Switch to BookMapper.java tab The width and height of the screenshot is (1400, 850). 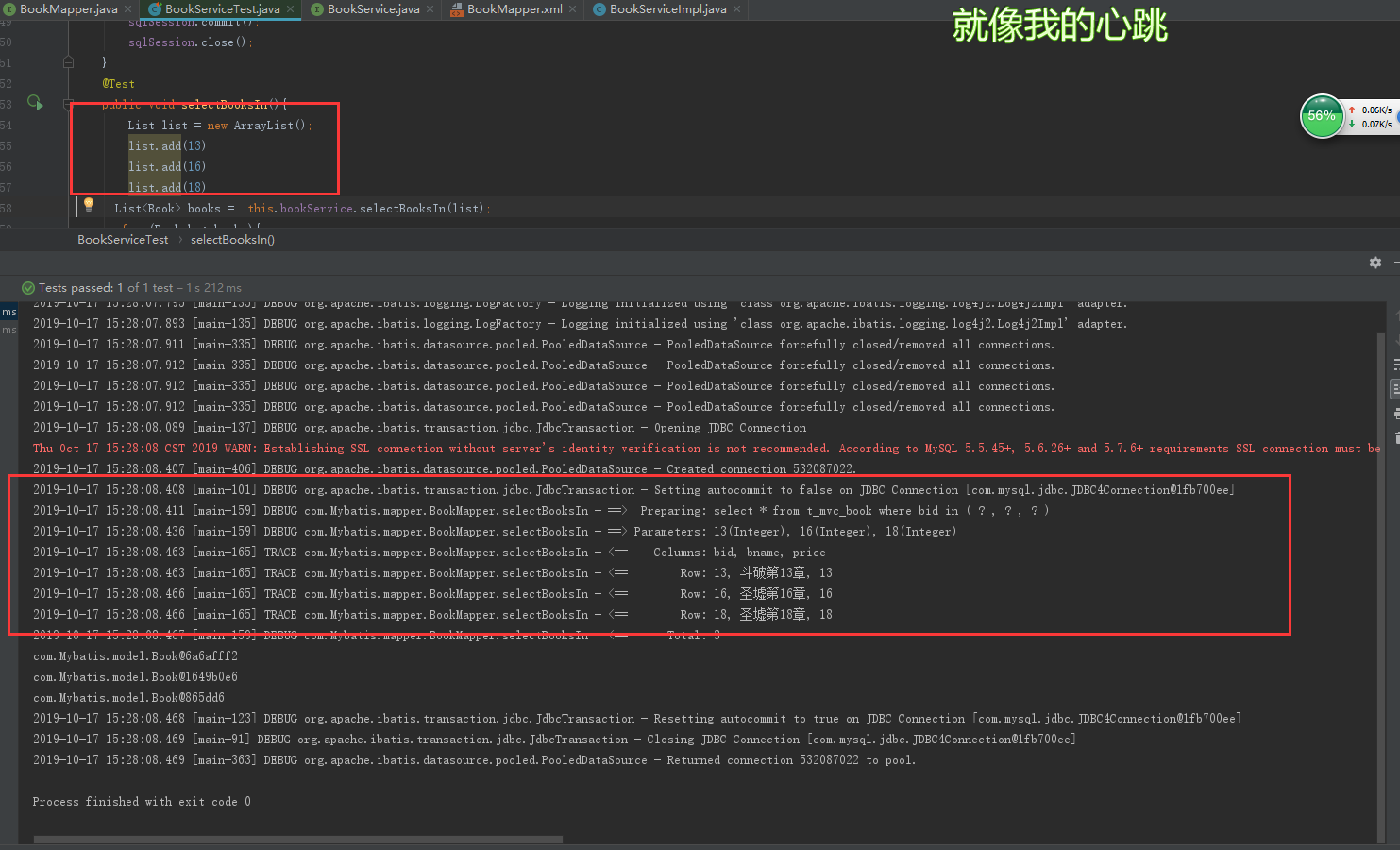pos(68,9)
